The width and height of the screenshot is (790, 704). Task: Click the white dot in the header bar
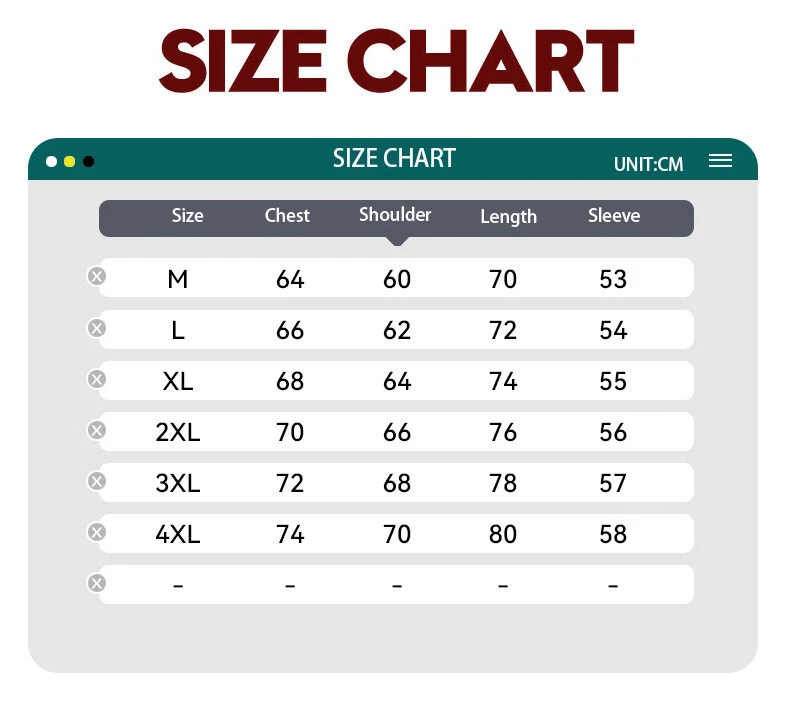[x=52, y=162]
